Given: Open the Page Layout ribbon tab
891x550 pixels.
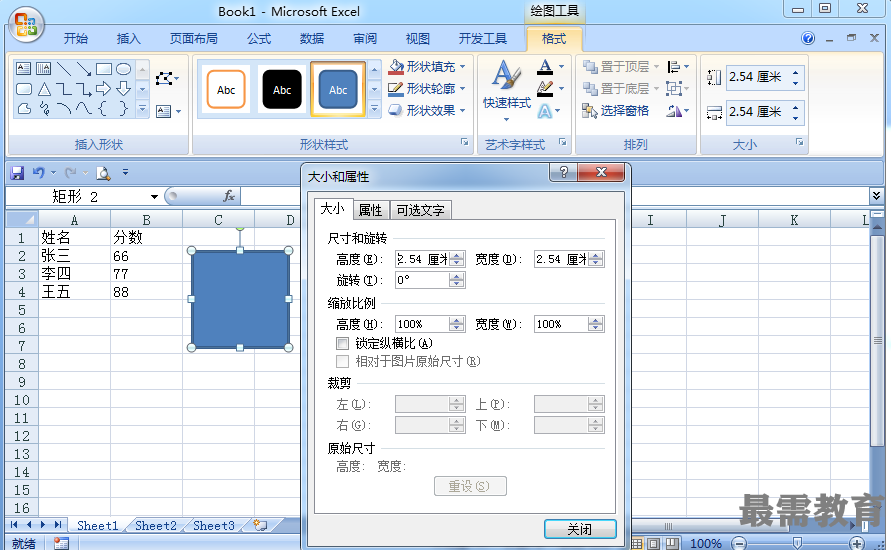Looking at the screenshot, I should (x=194, y=39).
